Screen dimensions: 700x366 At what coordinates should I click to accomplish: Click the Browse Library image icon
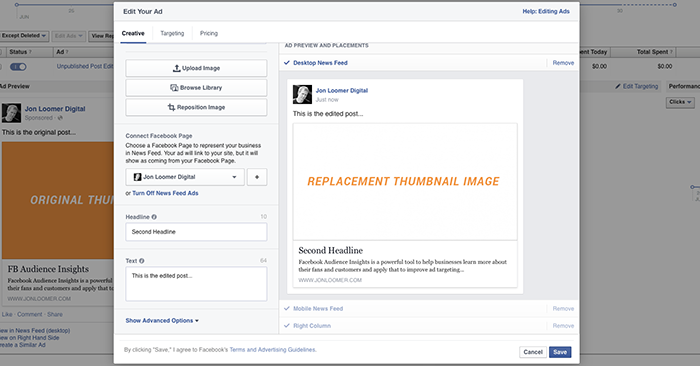[x=174, y=88]
